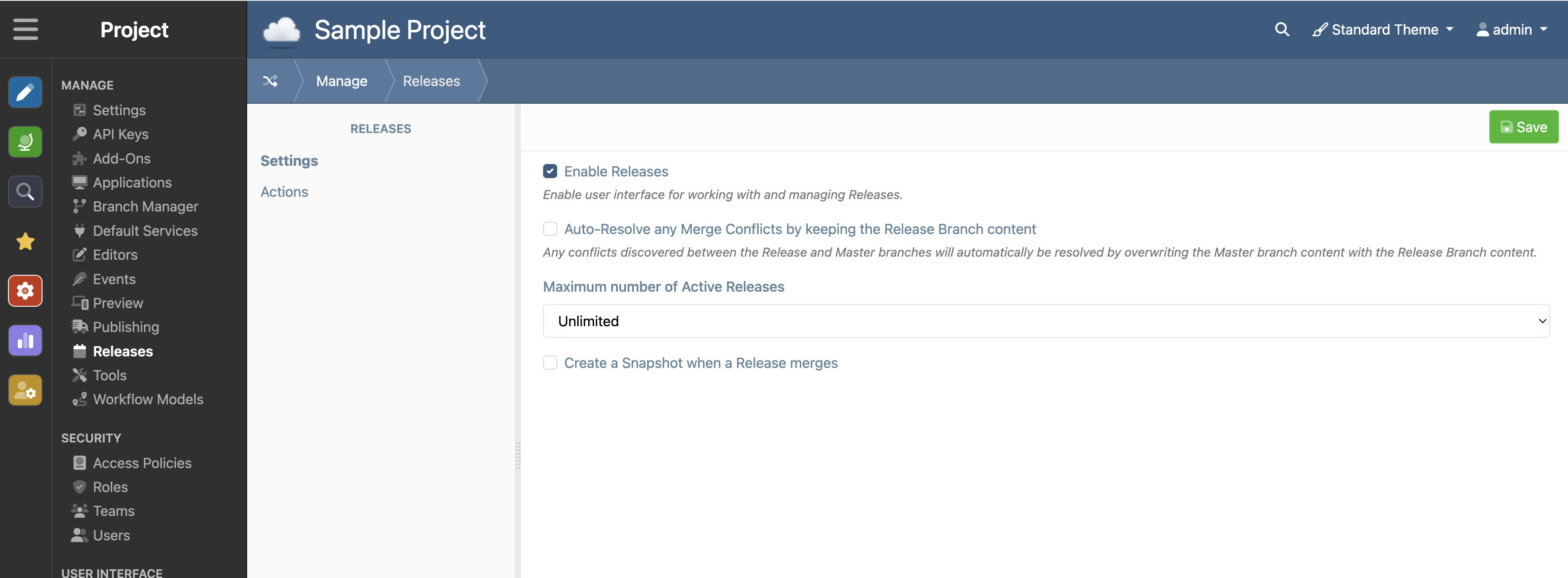Click the Manage breadcrumb link
Screen dimensions: 1568x578
[x=342, y=81]
